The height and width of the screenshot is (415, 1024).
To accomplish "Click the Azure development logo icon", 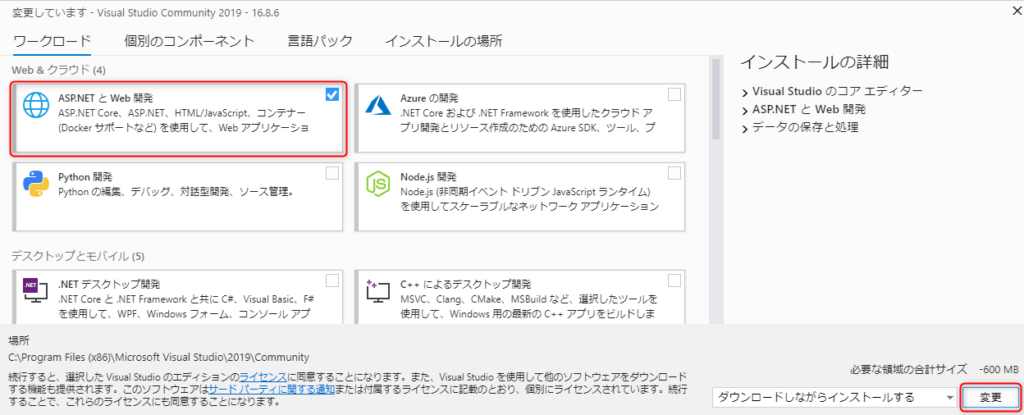I will coord(378,105).
